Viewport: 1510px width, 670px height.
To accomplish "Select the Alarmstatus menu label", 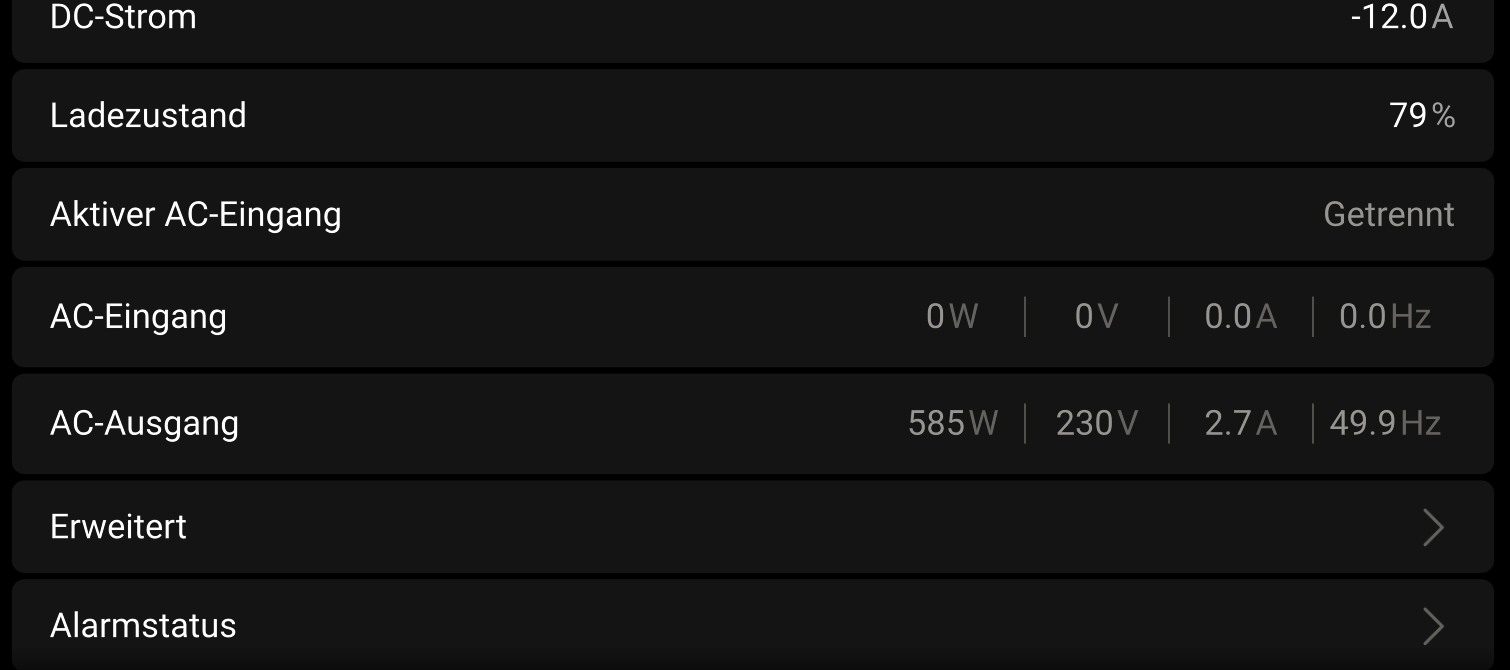I will click(143, 626).
